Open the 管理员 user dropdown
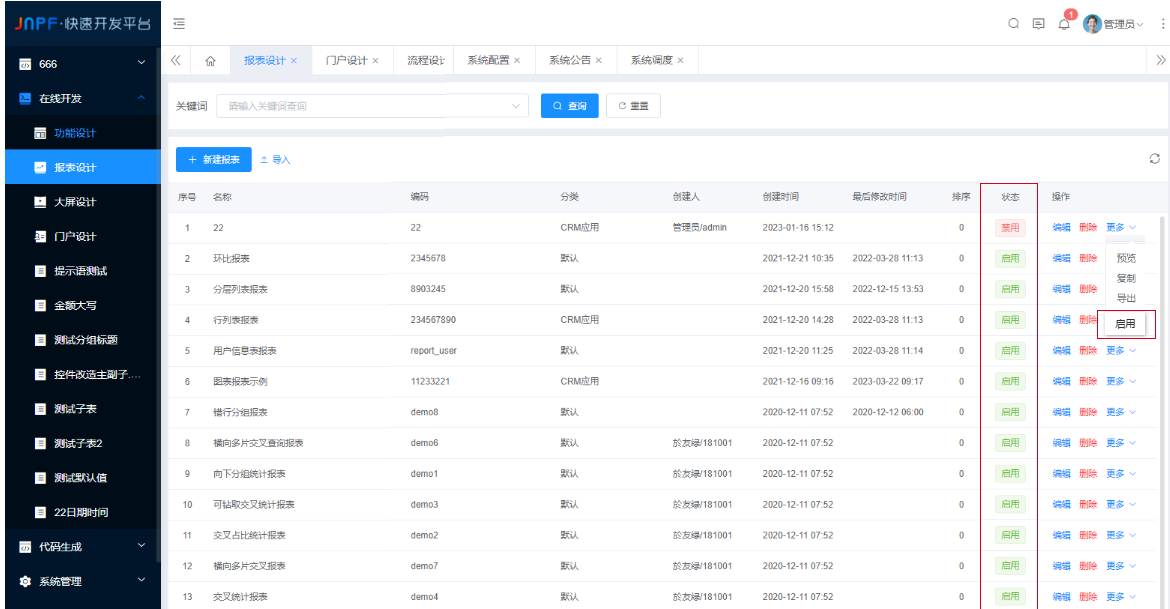This screenshot has height=609, width=1170. pyautogui.click(x=1124, y=25)
